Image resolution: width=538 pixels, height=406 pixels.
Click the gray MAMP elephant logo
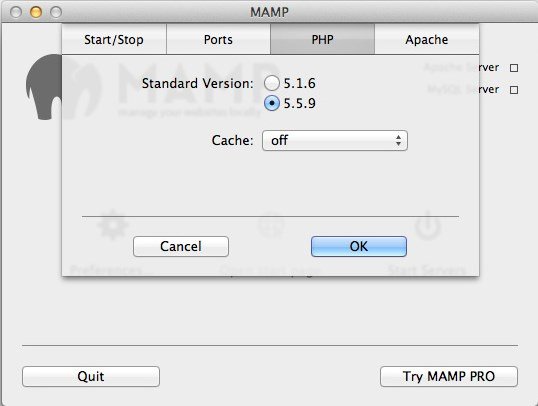(x=45, y=87)
